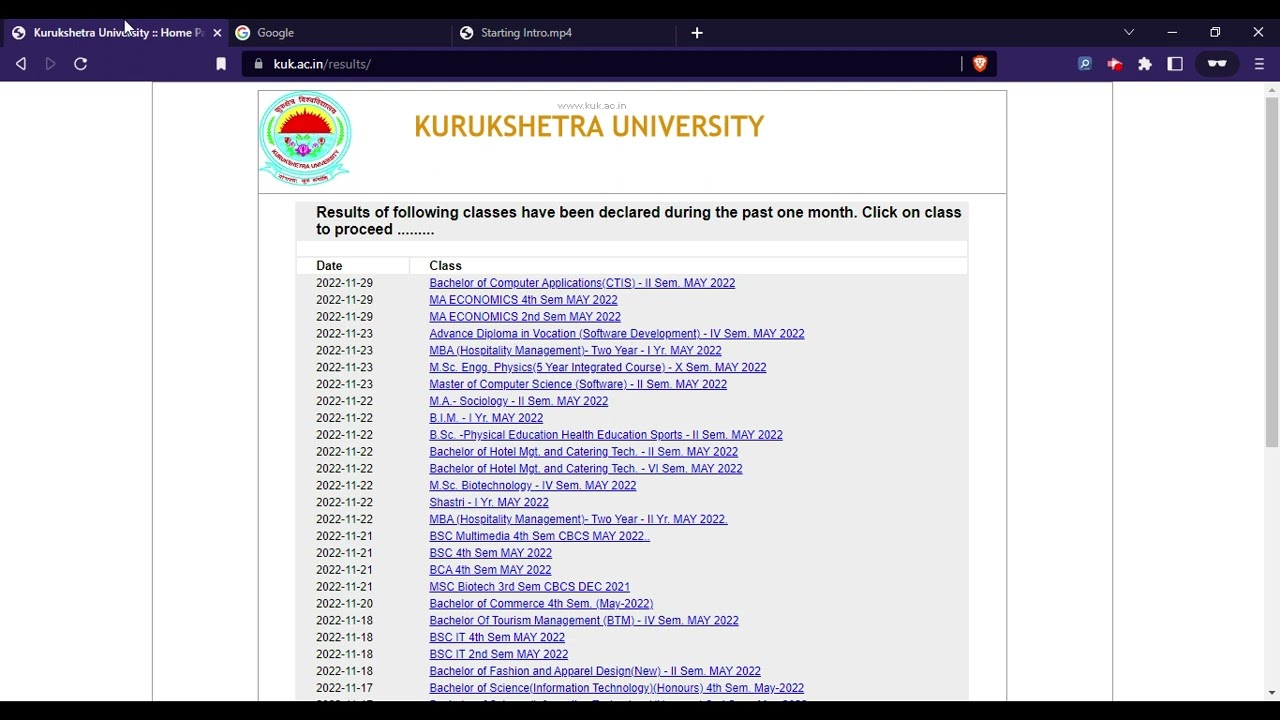Open Shastri - I Yr. MAY 2022
Viewport: 1280px width, 720px height.
[x=489, y=503]
